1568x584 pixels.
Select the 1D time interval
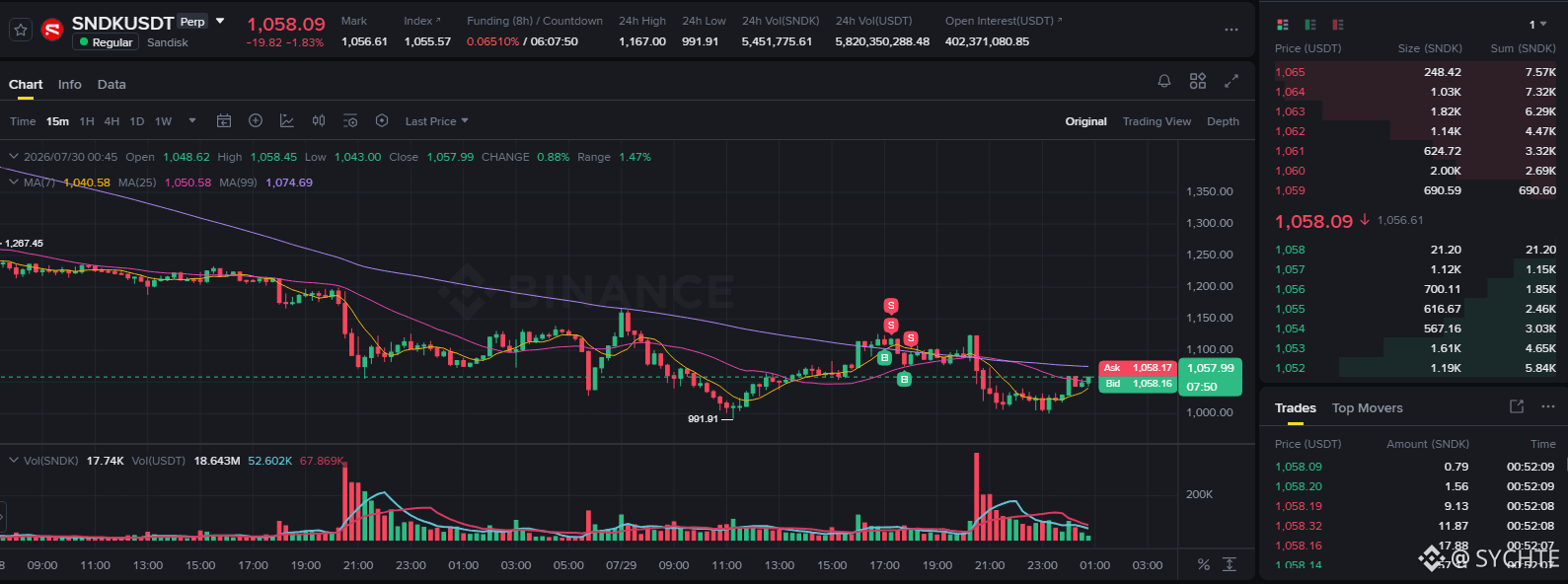(137, 121)
